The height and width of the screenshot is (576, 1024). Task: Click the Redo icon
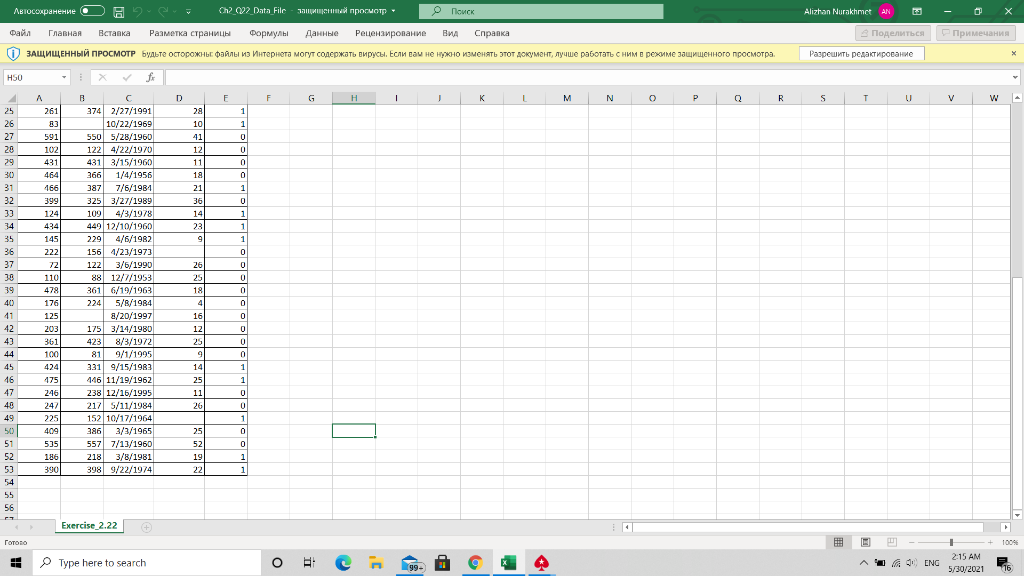(x=161, y=11)
